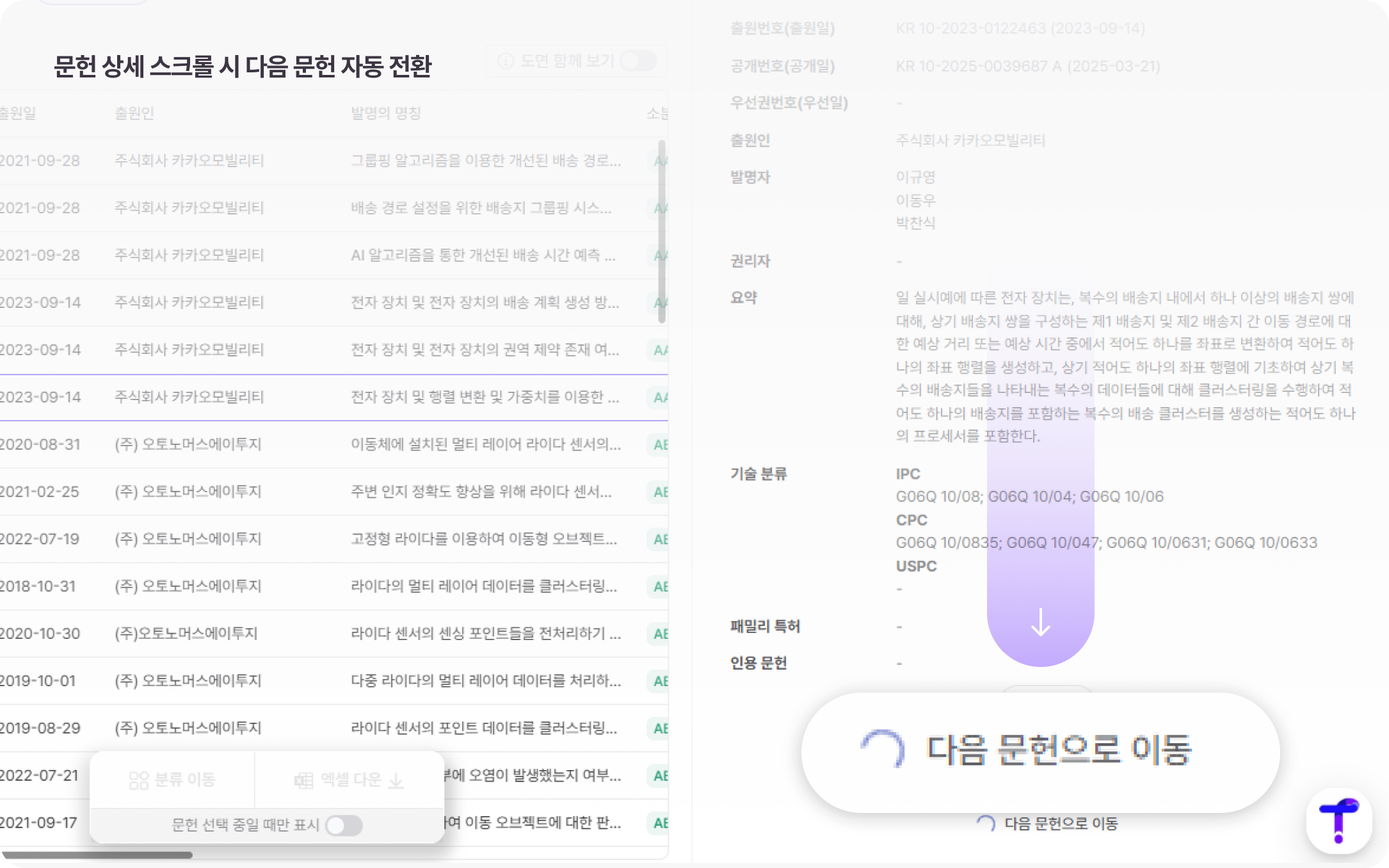This screenshot has height=868, width=1389.
Task: Toggle the 도면 함께 보기 switch
Action: click(638, 61)
